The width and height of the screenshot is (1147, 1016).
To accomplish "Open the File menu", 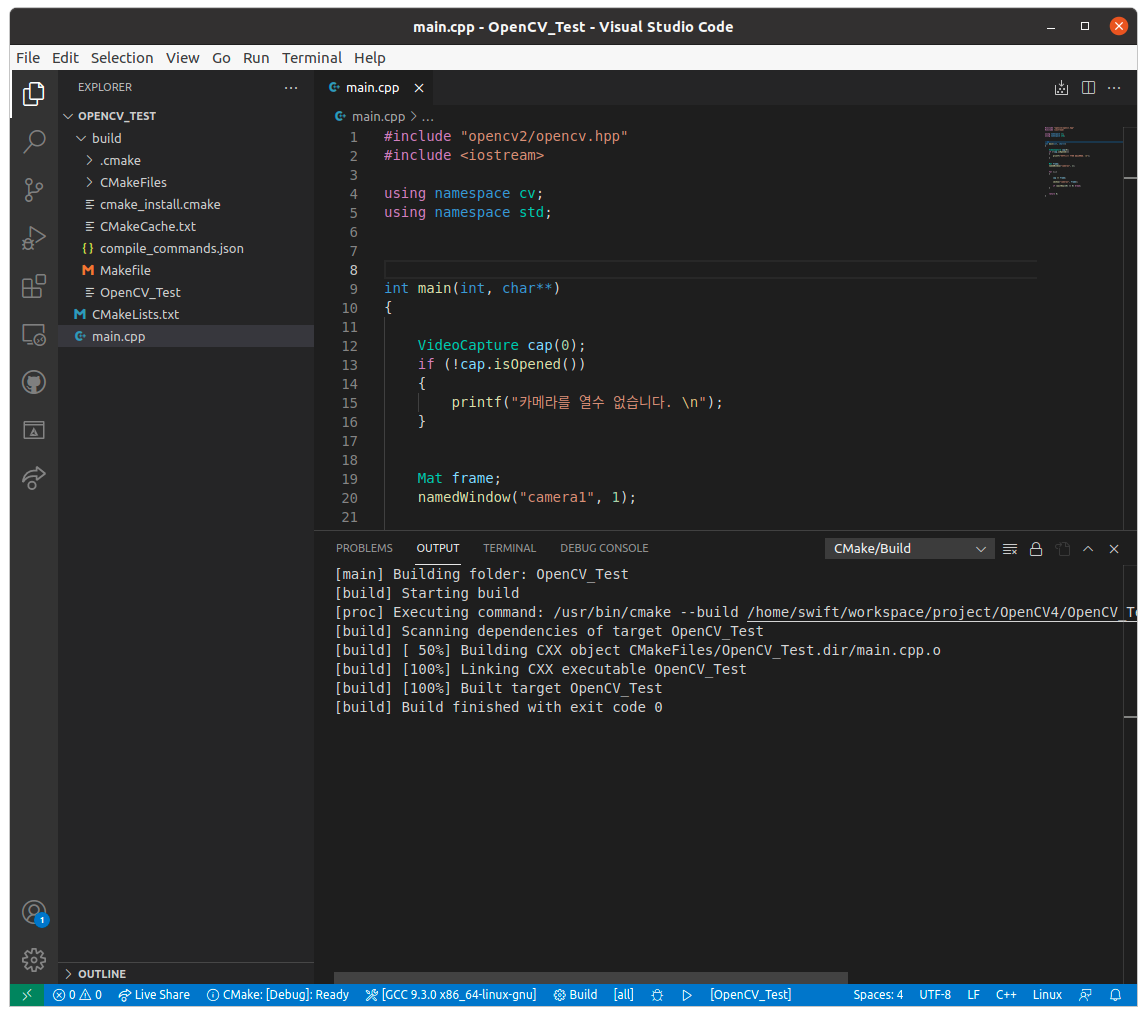I will click(x=28, y=58).
